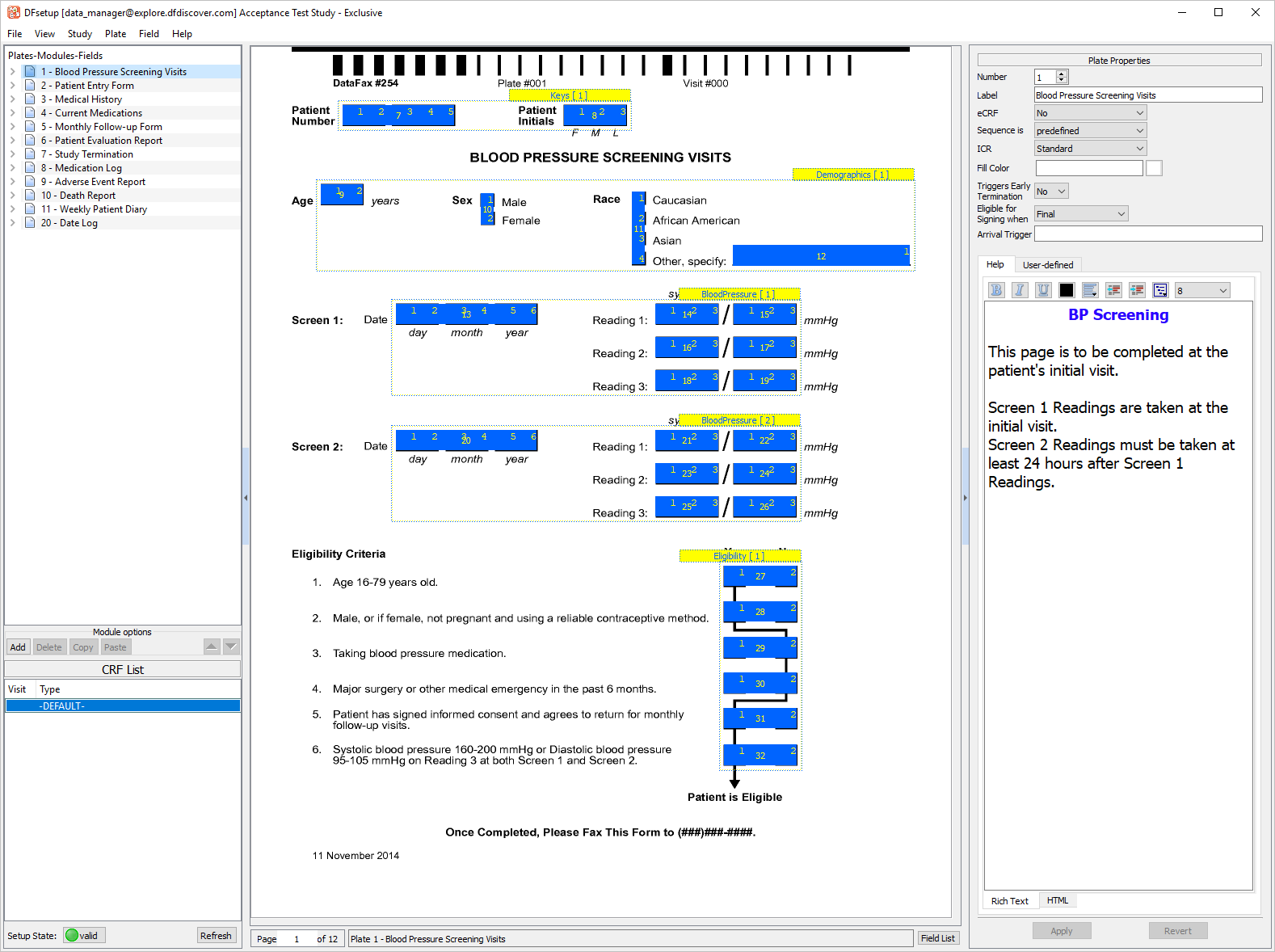Open the text alignment options button
The height and width of the screenshot is (952, 1275).
click(x=1090, y=290)
